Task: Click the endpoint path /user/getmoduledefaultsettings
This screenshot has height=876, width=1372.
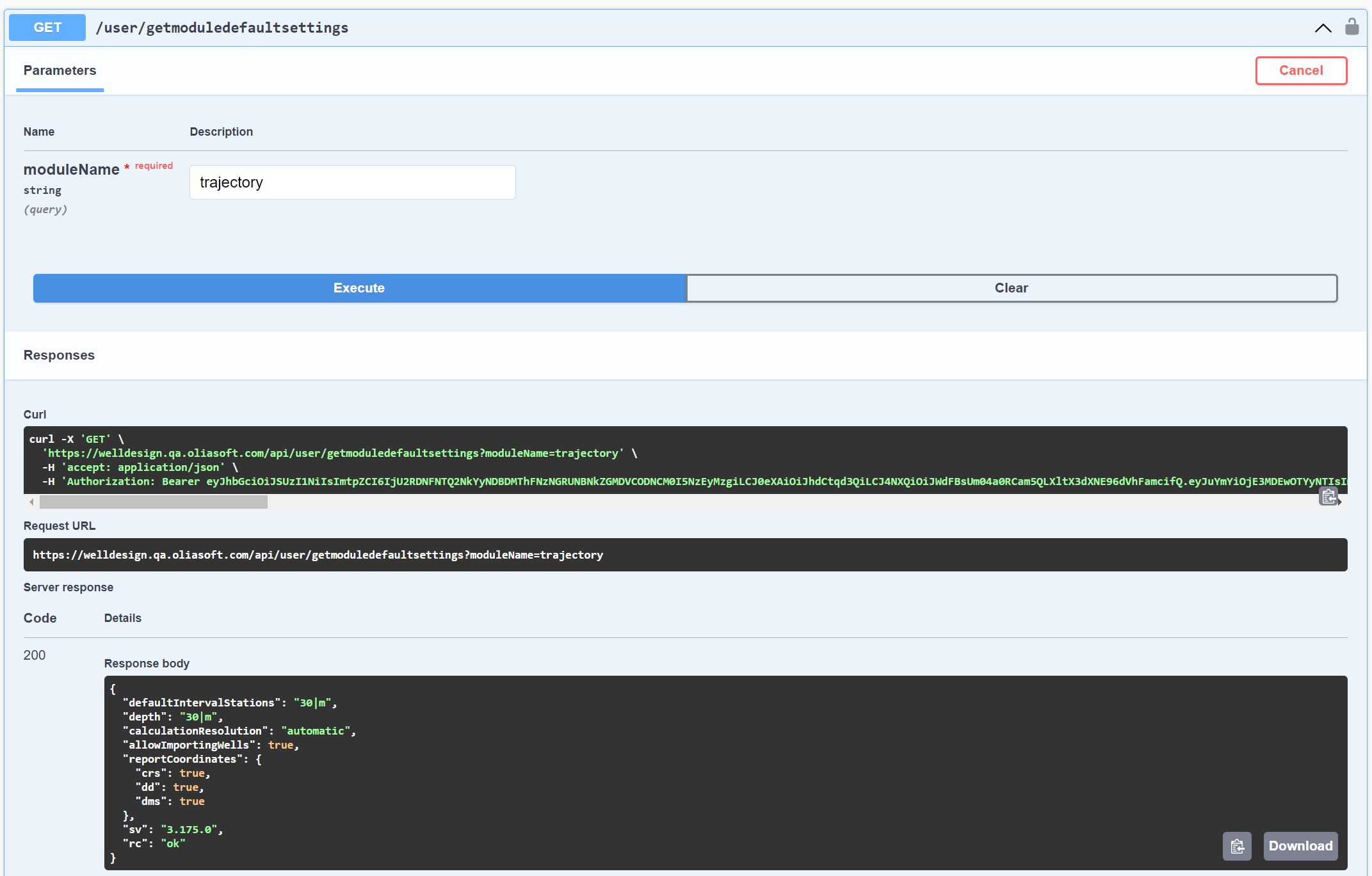Action: (x=222, y=27)
